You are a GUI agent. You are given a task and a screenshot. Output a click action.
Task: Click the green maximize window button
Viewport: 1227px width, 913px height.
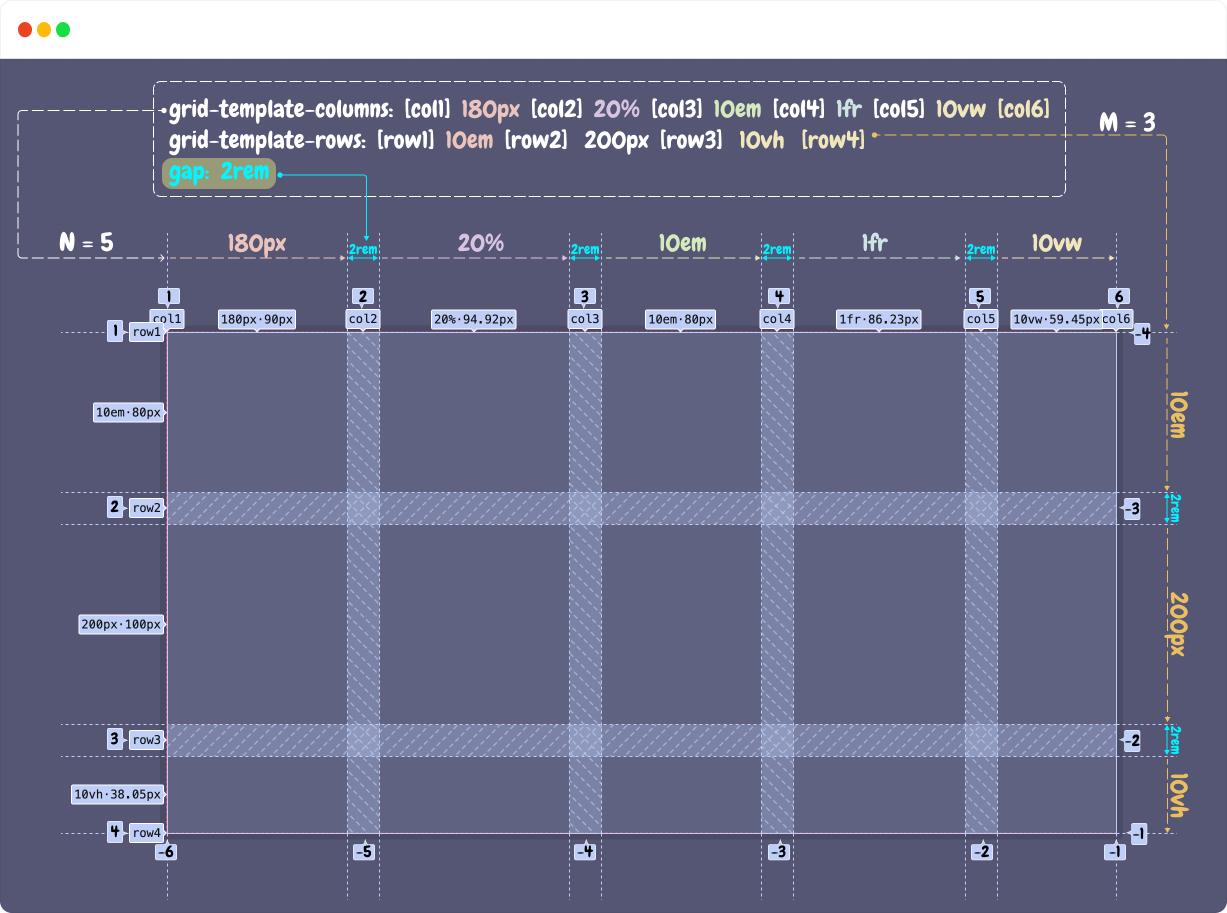(x=63, y=30)
